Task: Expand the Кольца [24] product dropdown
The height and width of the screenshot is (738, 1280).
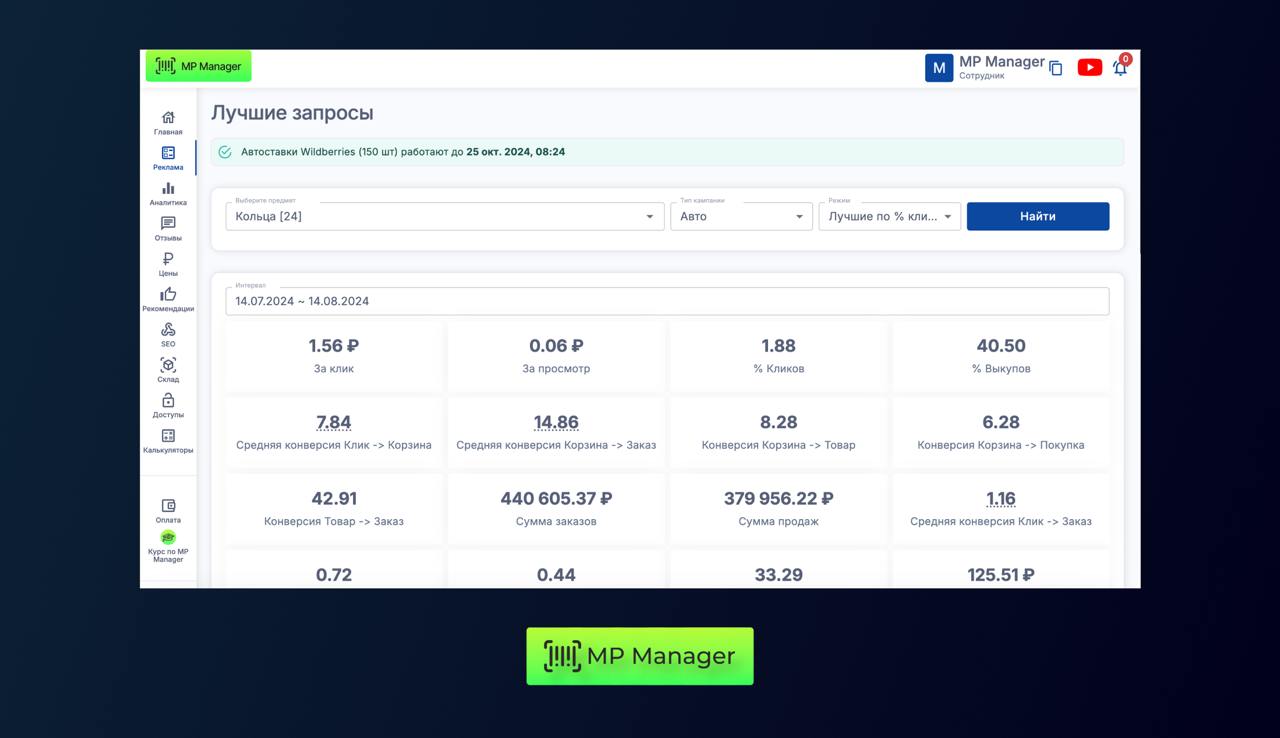Action: point(444,216)
